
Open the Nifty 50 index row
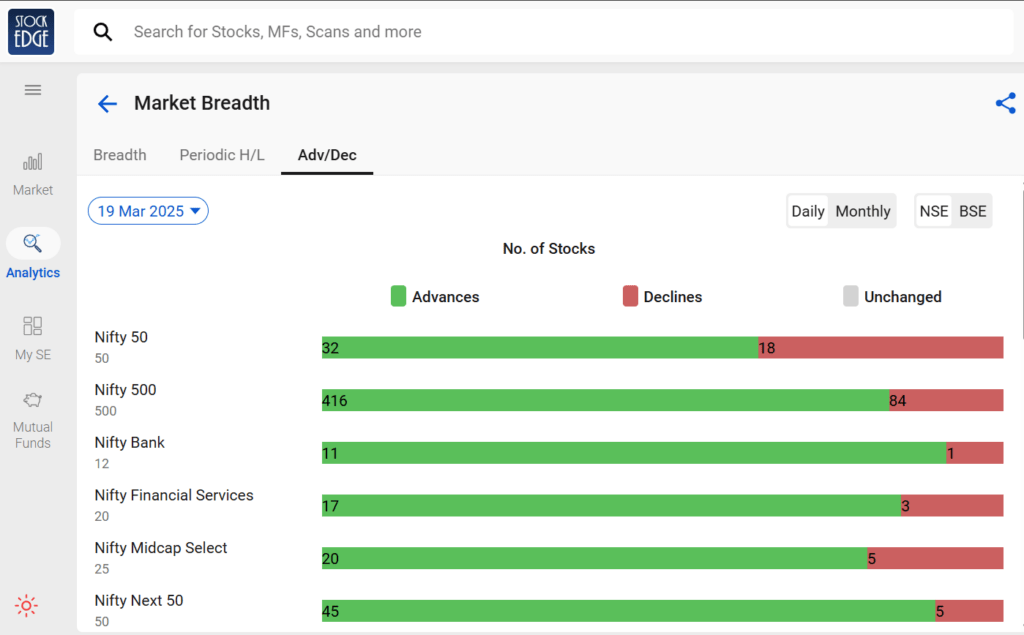[x=121, y=338]
